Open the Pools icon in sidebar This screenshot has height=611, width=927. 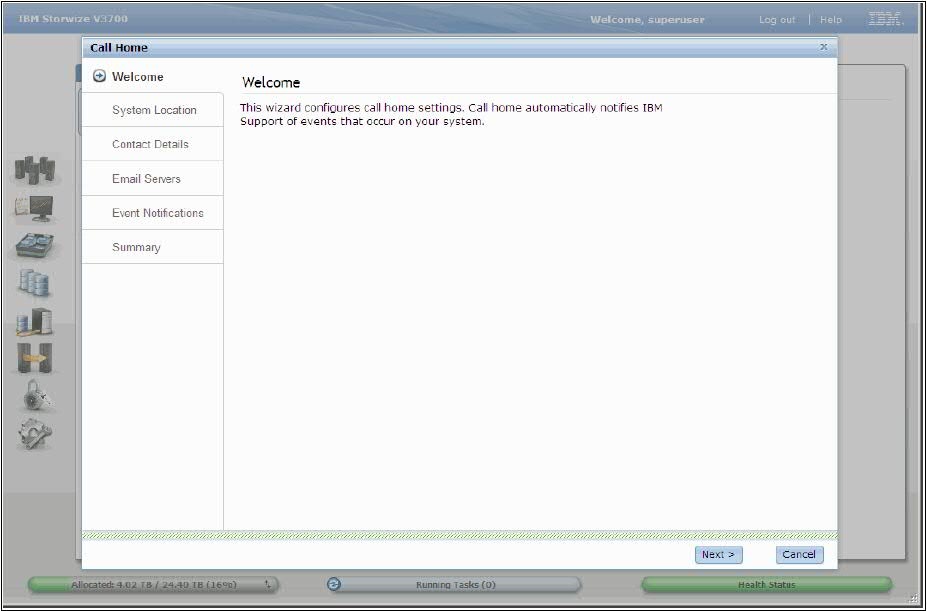click(34, 246)
